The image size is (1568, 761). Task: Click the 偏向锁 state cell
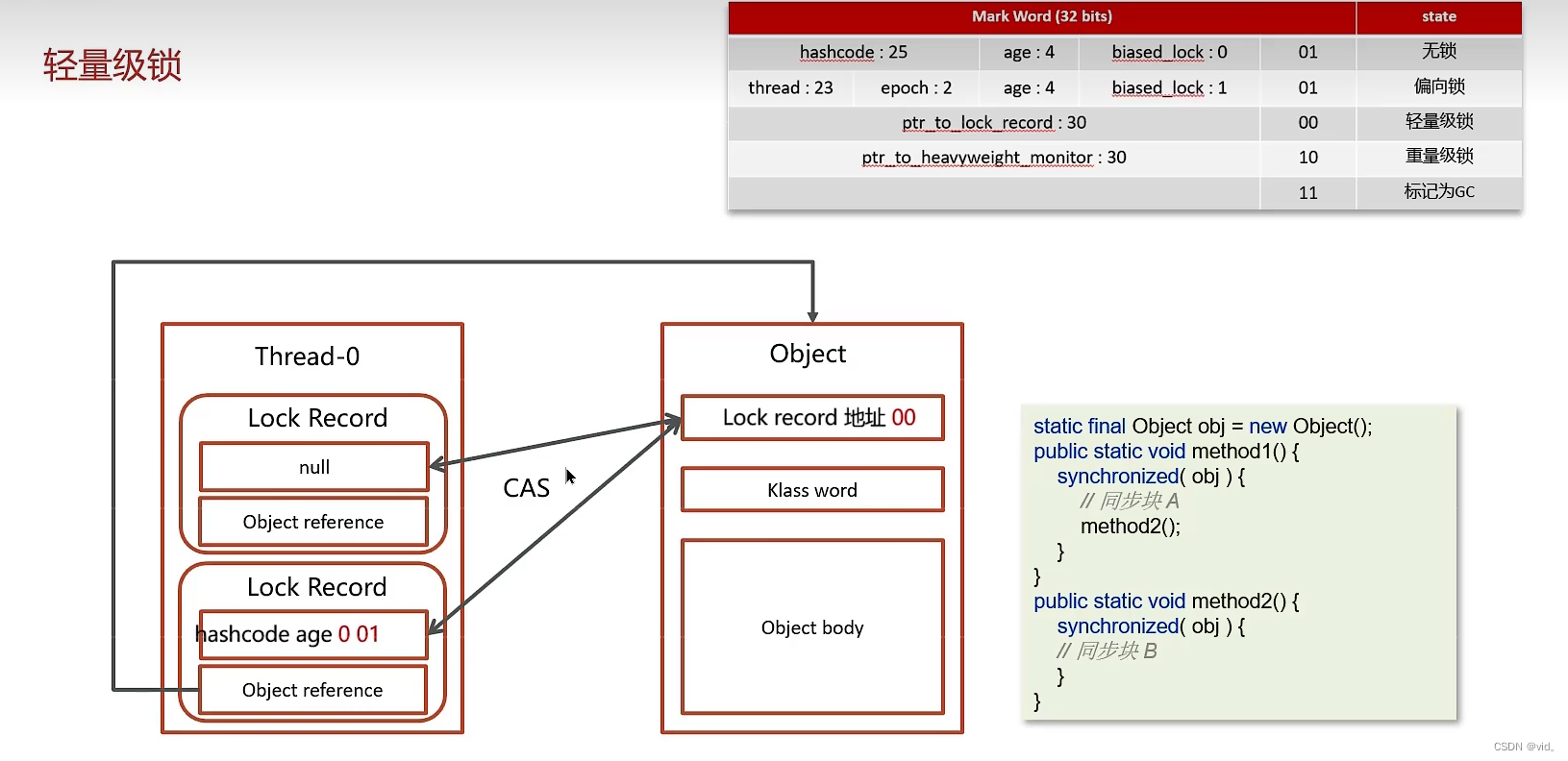(x=1439, y=87)
